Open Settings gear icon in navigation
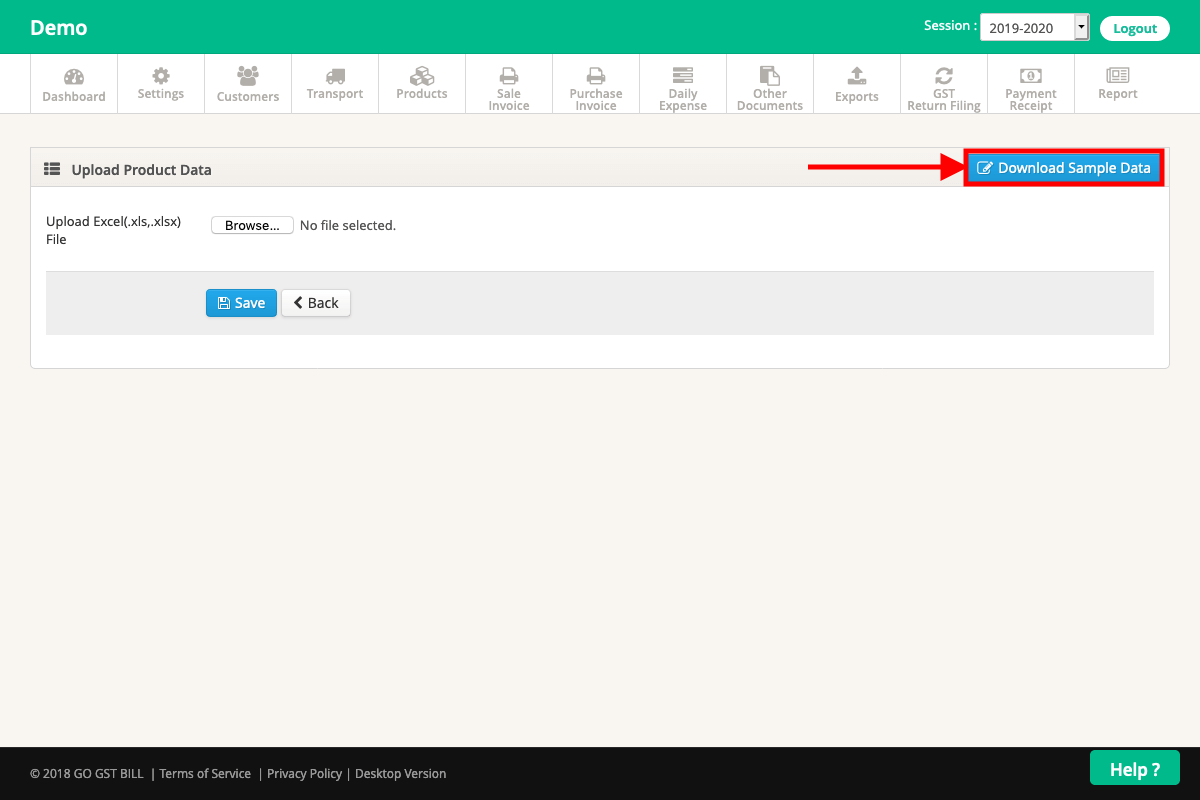1200x800 pixels. pyautogui.click(x=161, y=76)
